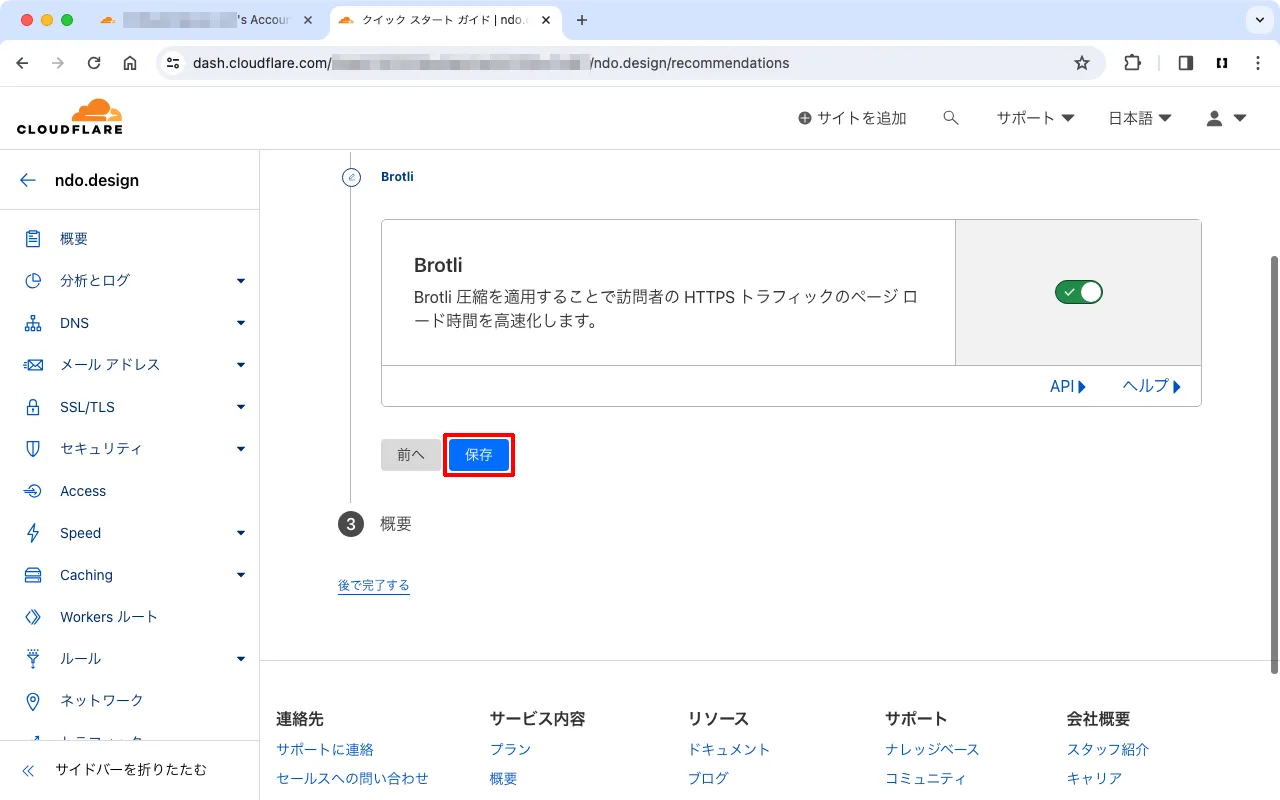Click the 概要 clipboard icon in sidebar
Screen dimensions: 1280x800
tap(33, 239)
